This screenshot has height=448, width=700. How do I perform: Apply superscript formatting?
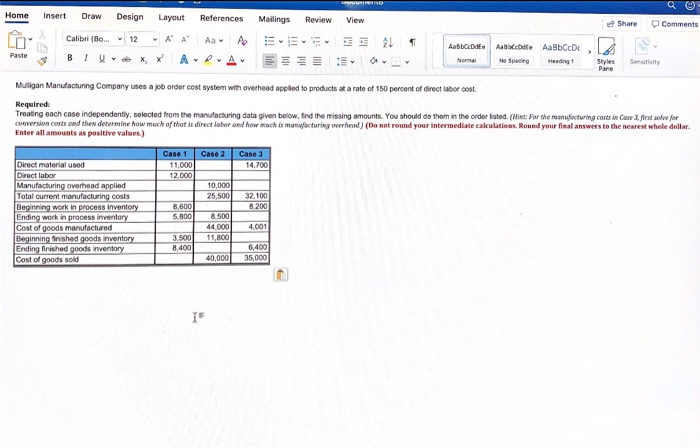(x=159, y=59)
